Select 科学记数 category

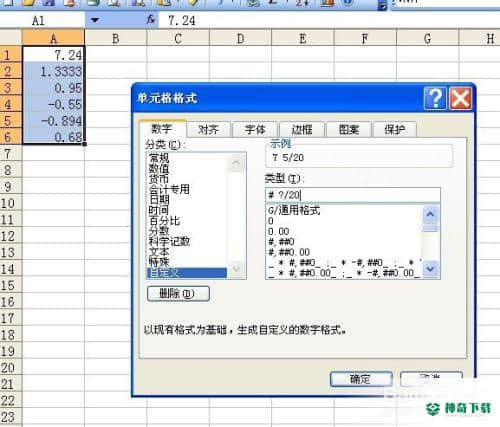coord(169,241)
